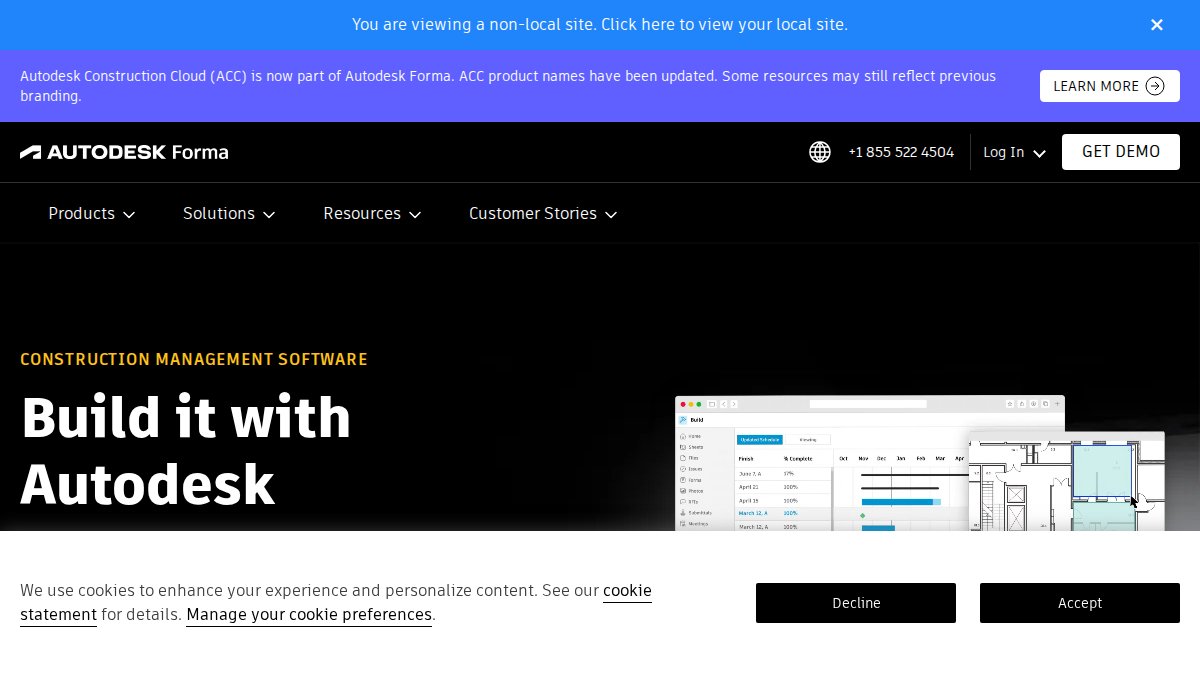
Task: Click the 'view your local site' banner text
Action: (x=600, y=24)
